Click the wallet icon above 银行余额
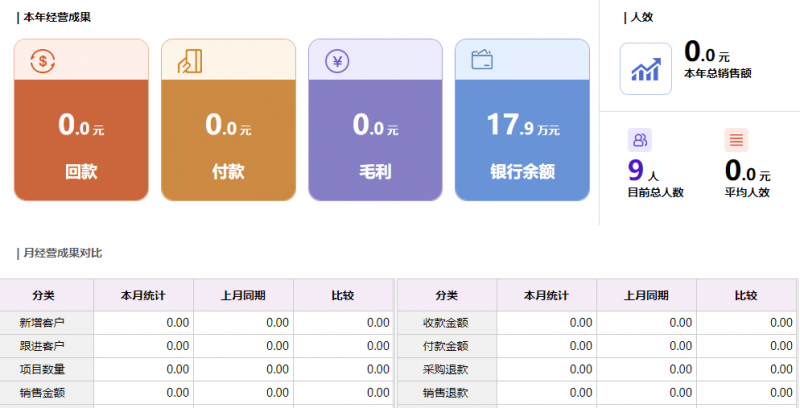This screenshot has height=408, width=800. (482, 60)
